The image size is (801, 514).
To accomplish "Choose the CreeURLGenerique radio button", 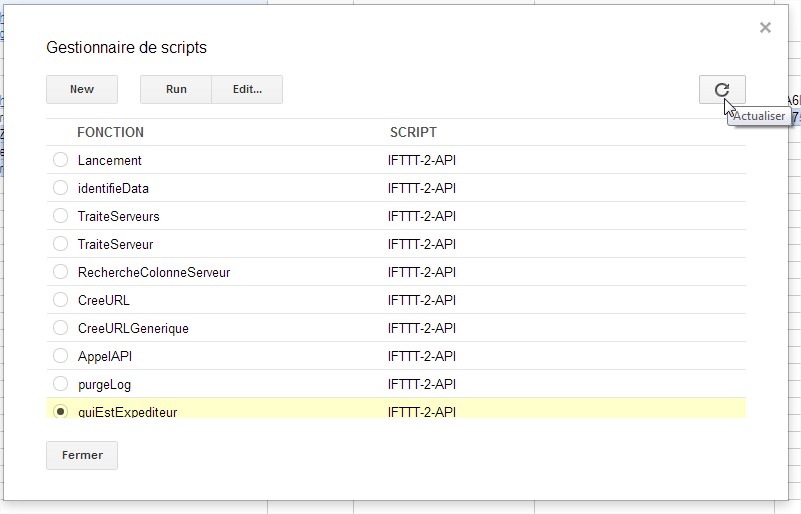I will (61, 328).
